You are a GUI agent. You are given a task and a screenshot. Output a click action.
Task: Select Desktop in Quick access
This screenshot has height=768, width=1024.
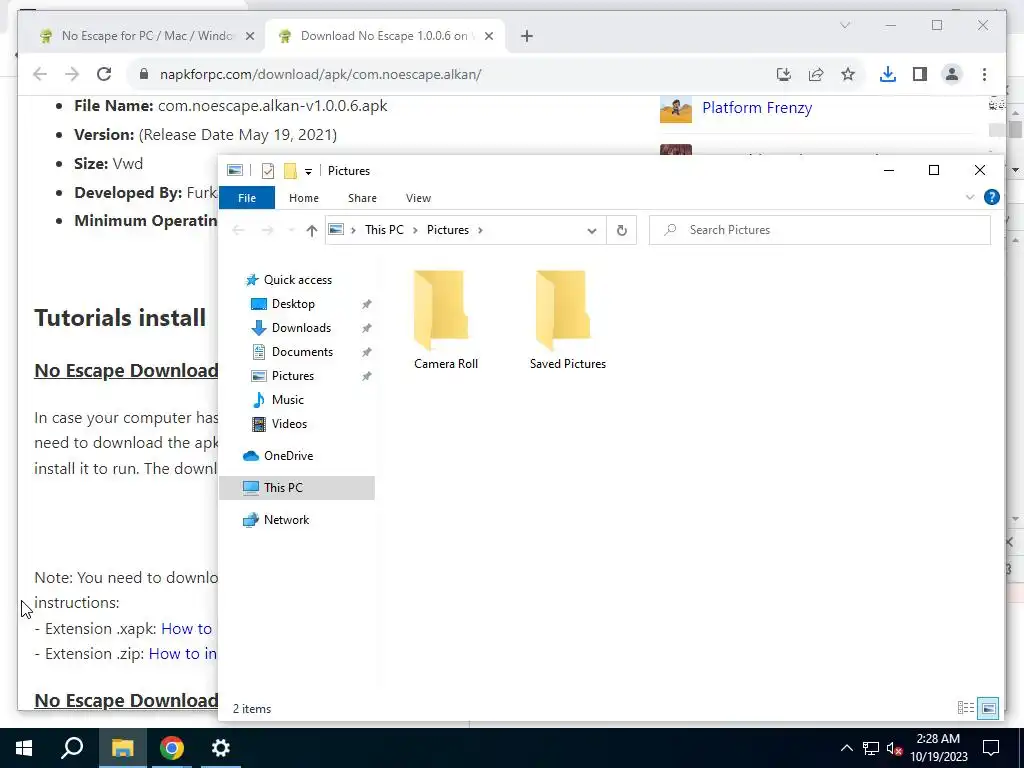click(293, 304)
